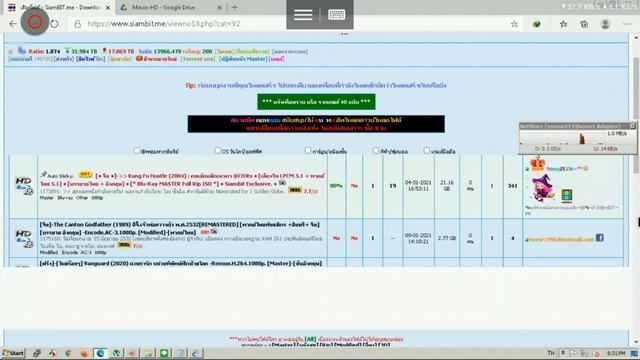Close the network adapter monitor widget

click(x=632, y=126)
